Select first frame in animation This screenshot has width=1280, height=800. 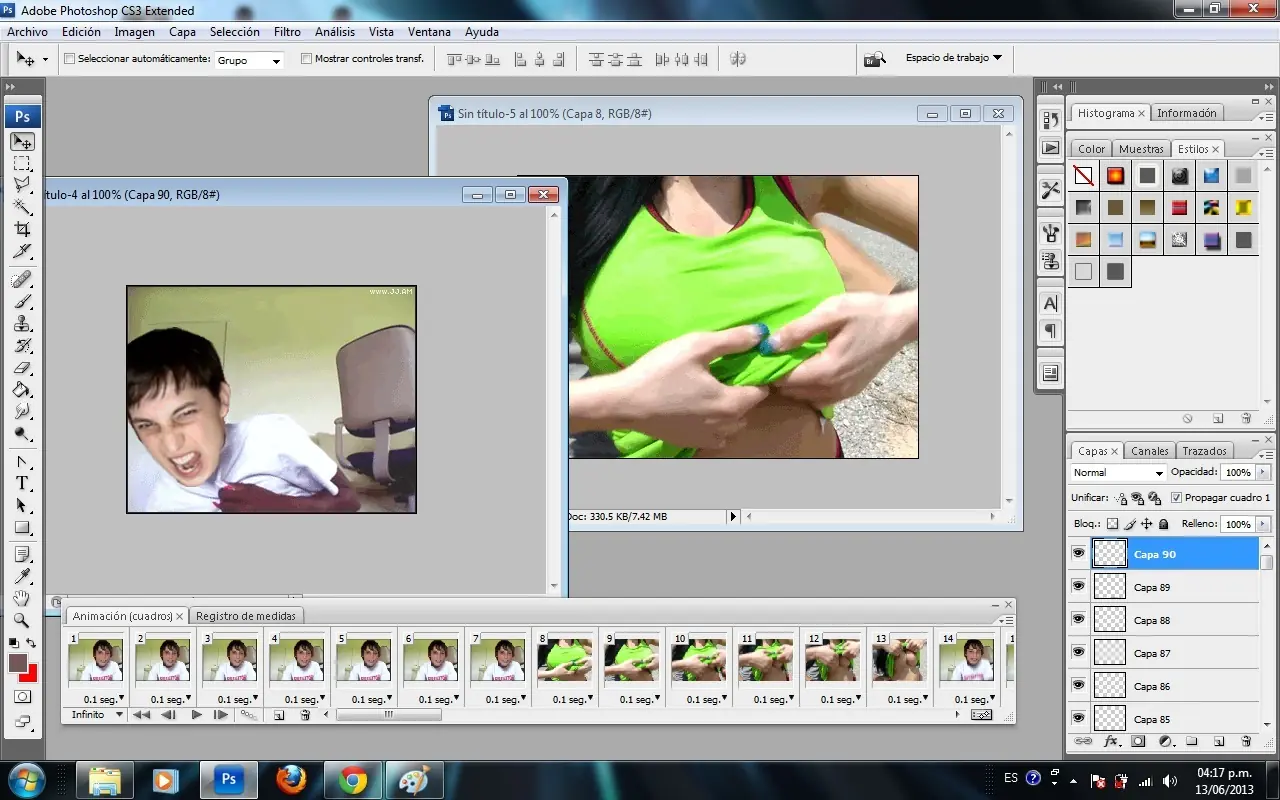coord(142,715)
